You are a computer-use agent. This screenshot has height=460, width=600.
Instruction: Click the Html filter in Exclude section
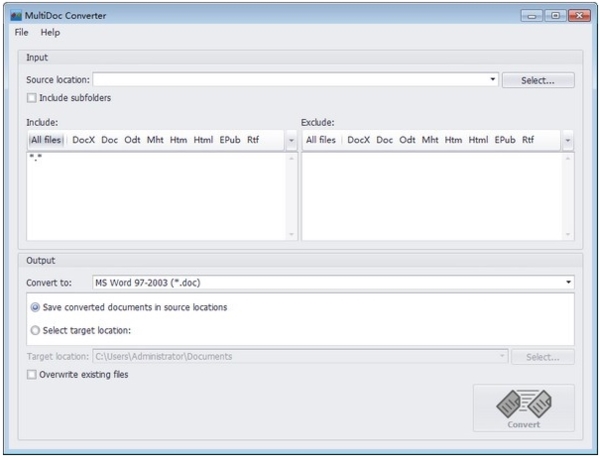point(478,139)
